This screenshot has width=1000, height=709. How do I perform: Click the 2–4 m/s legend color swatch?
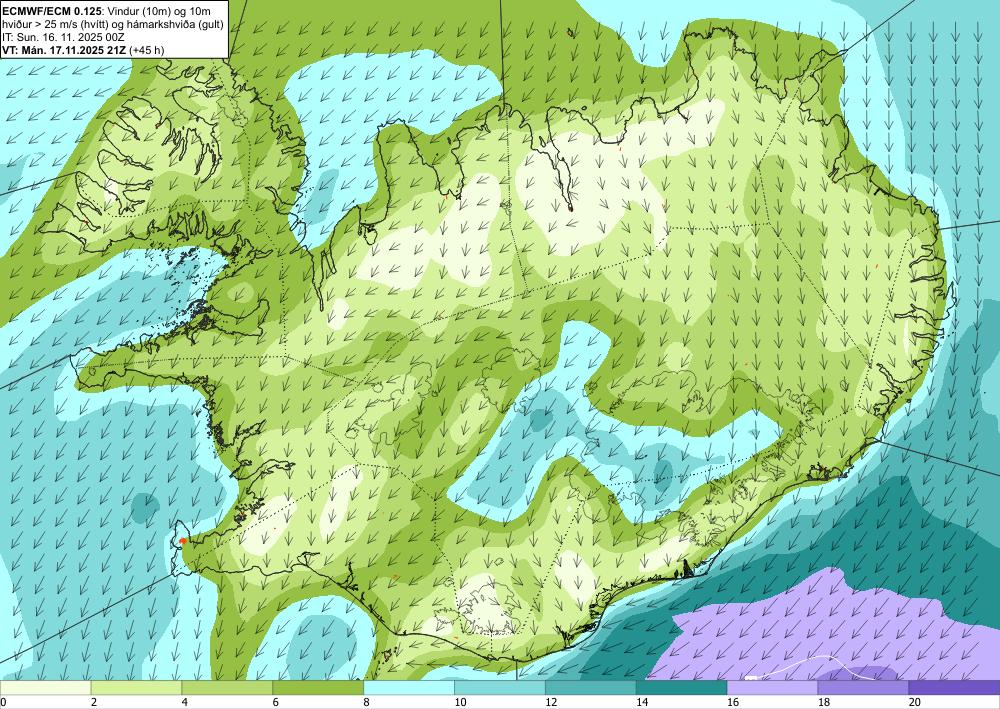click(136, 688)
